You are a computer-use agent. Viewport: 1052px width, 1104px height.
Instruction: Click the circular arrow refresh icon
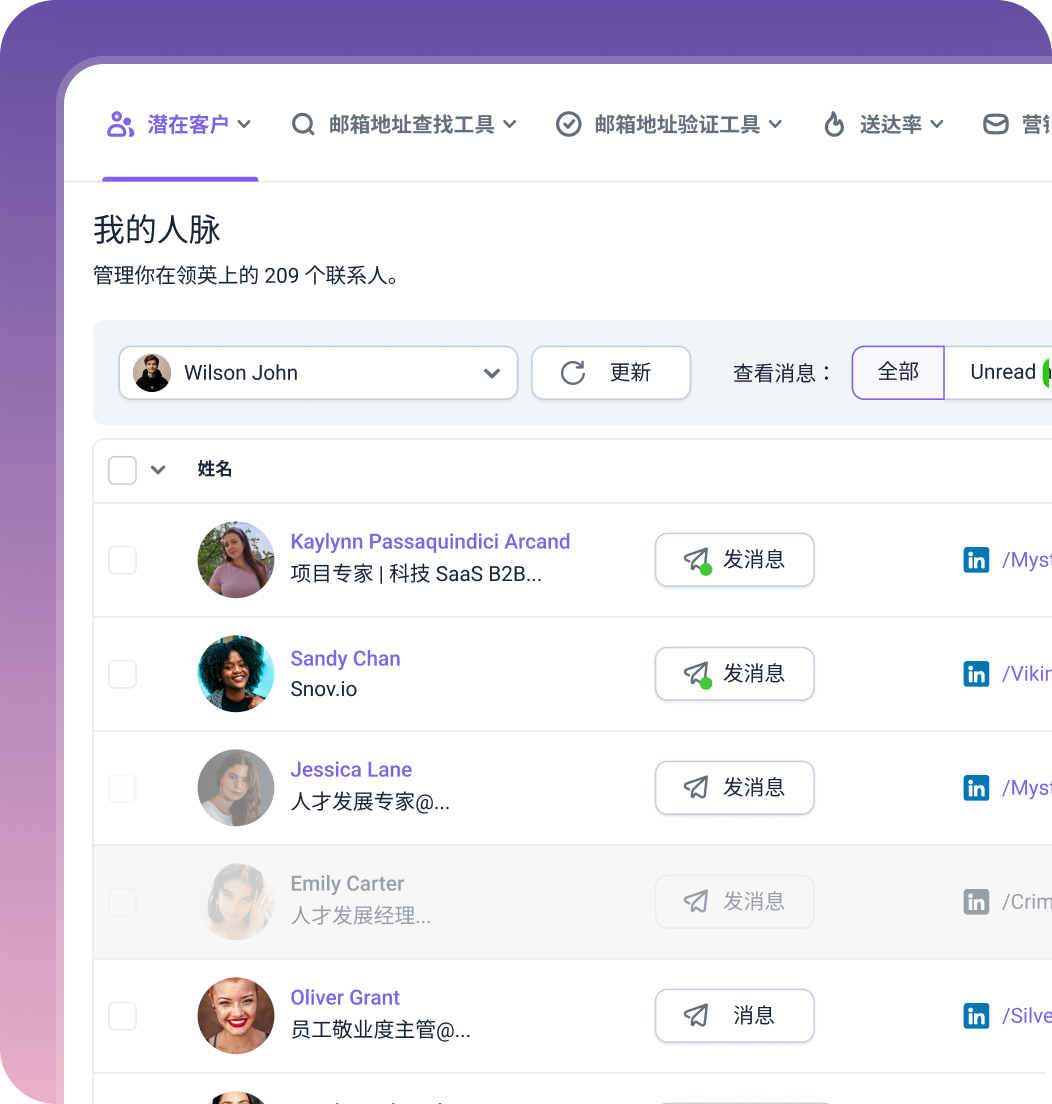point(573,372)
